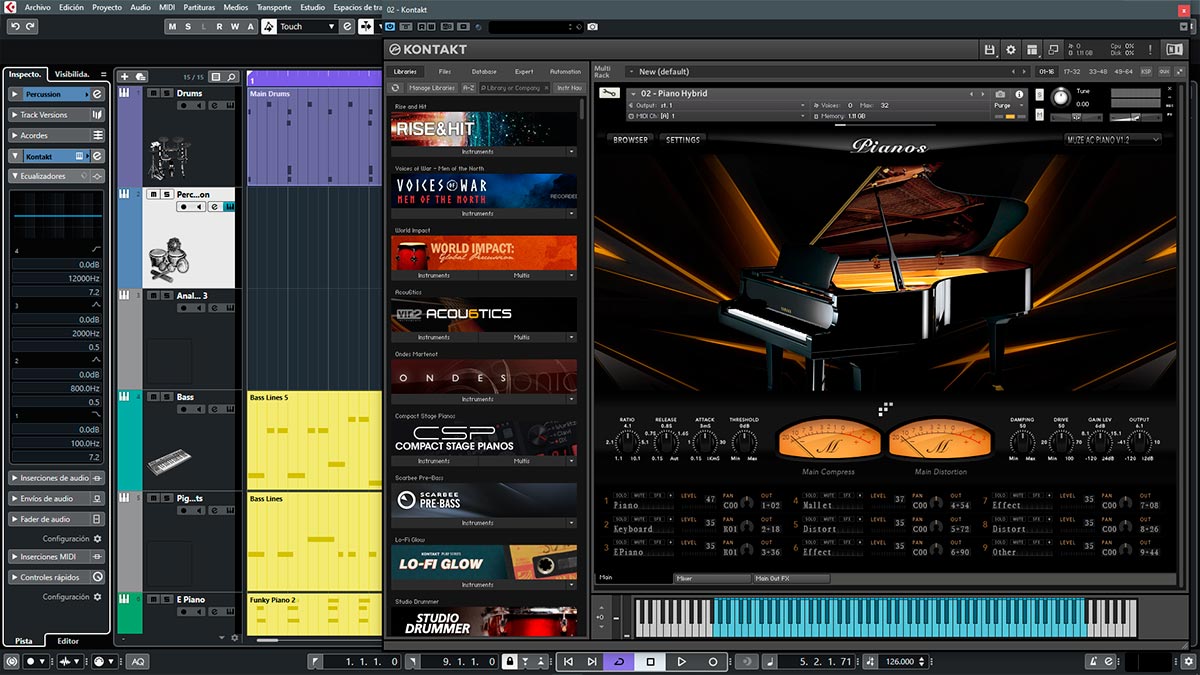Click the SETTINGS button in Pianos
The width and height of the screenshot is (1200, 675).
[x=683, y=140]
